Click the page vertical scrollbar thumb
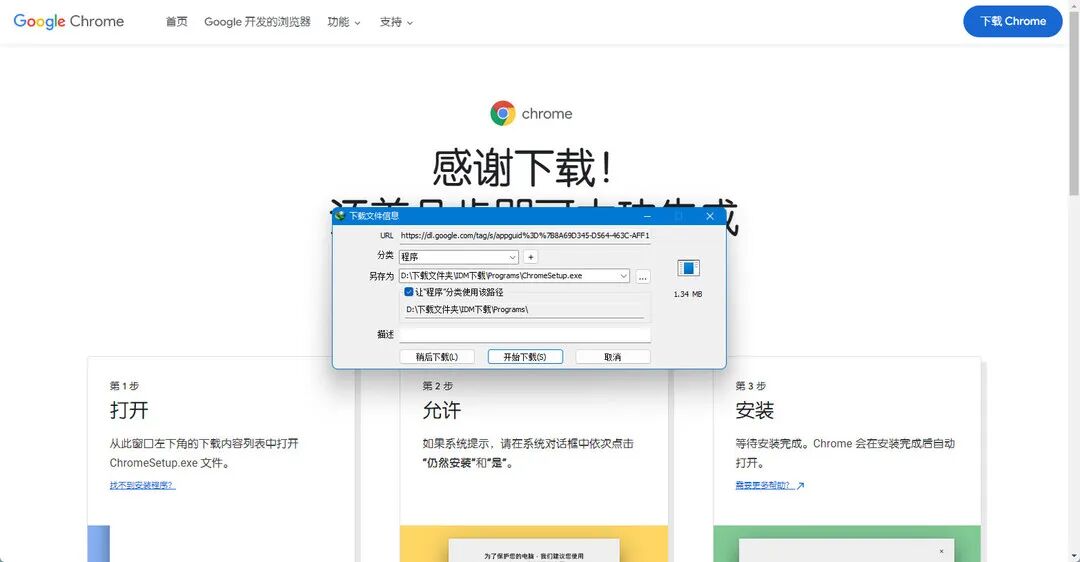The height and width of the screenshot is (562, 1080). 1074,103
